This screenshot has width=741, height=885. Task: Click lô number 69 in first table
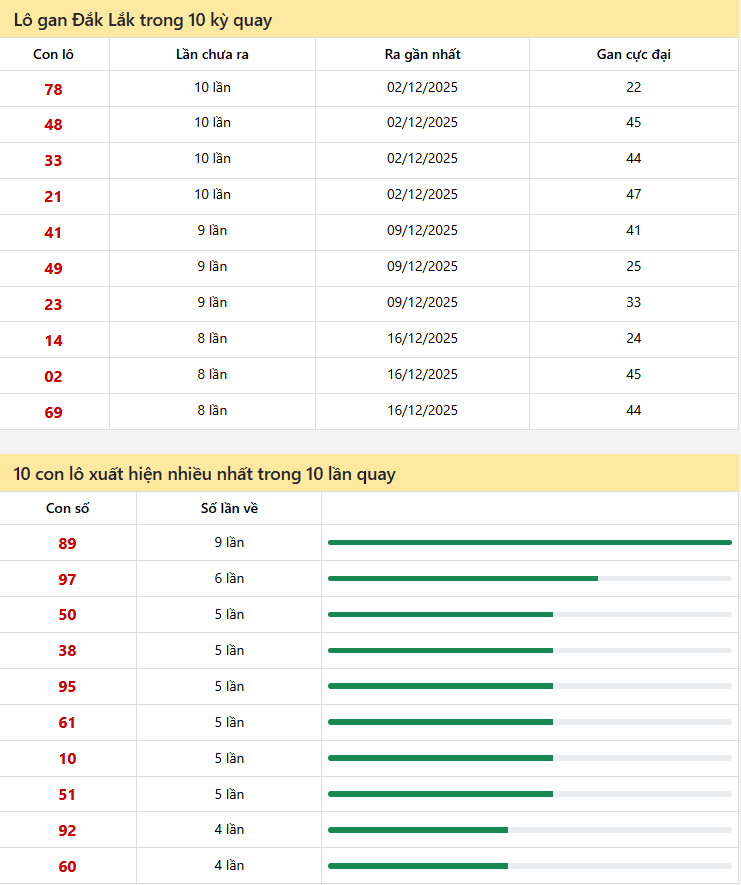pos(53,412)
